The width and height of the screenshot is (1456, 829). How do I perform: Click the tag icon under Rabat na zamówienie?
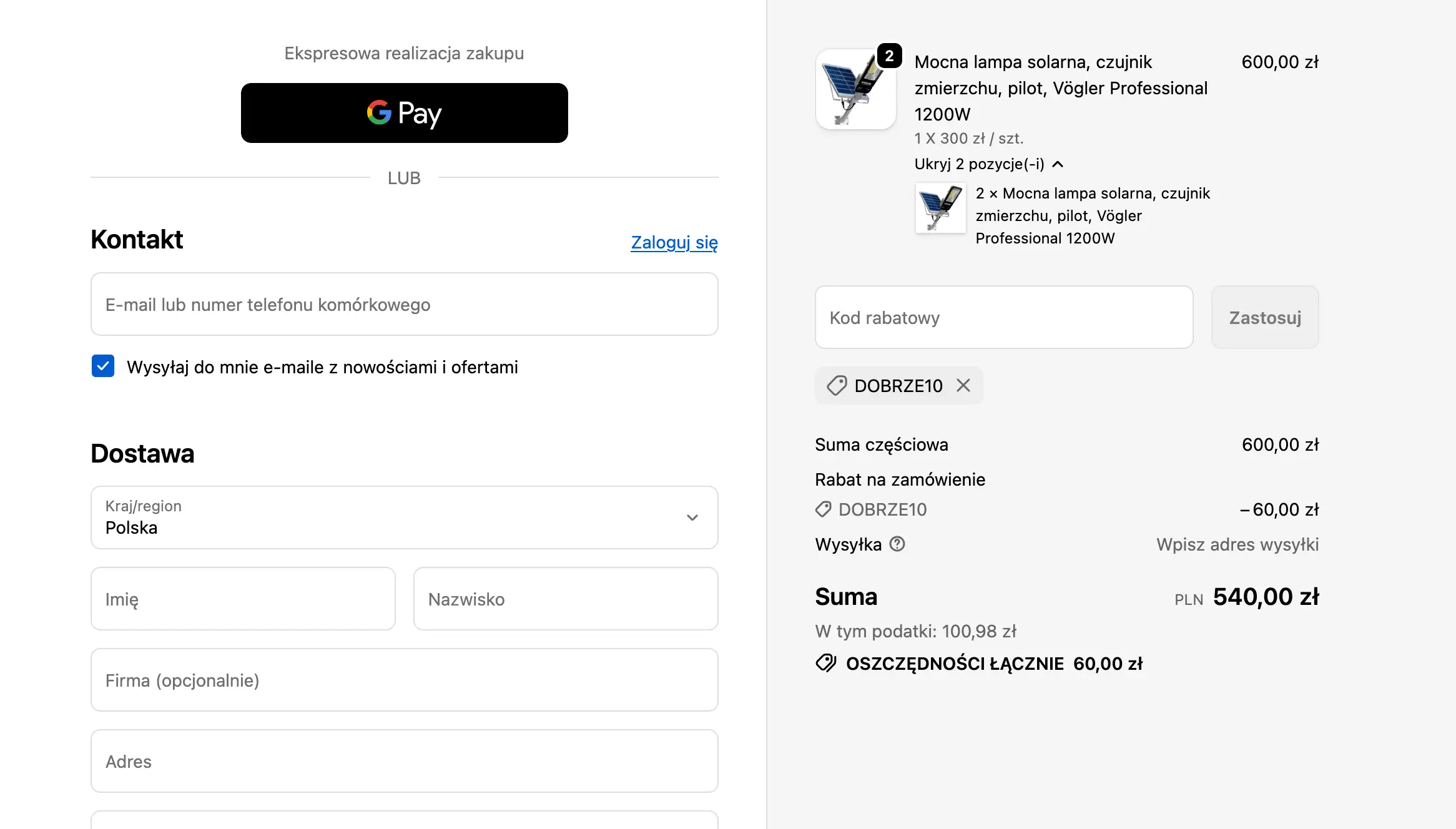(x=824, y=509)
